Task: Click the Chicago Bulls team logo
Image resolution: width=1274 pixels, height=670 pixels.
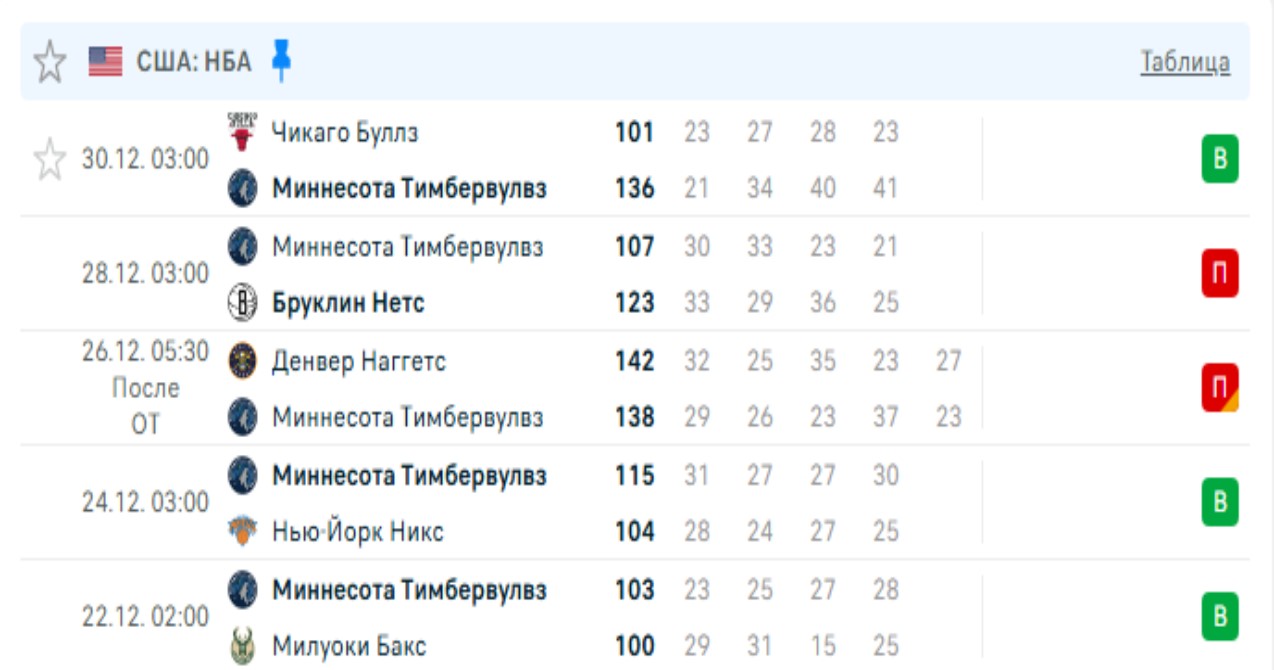Action: (x=242, y=132)
